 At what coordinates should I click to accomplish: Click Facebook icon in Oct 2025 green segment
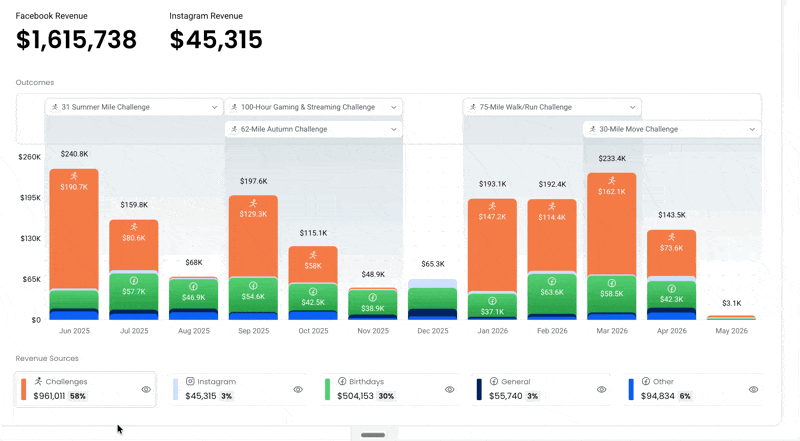(x=313, y=291)
